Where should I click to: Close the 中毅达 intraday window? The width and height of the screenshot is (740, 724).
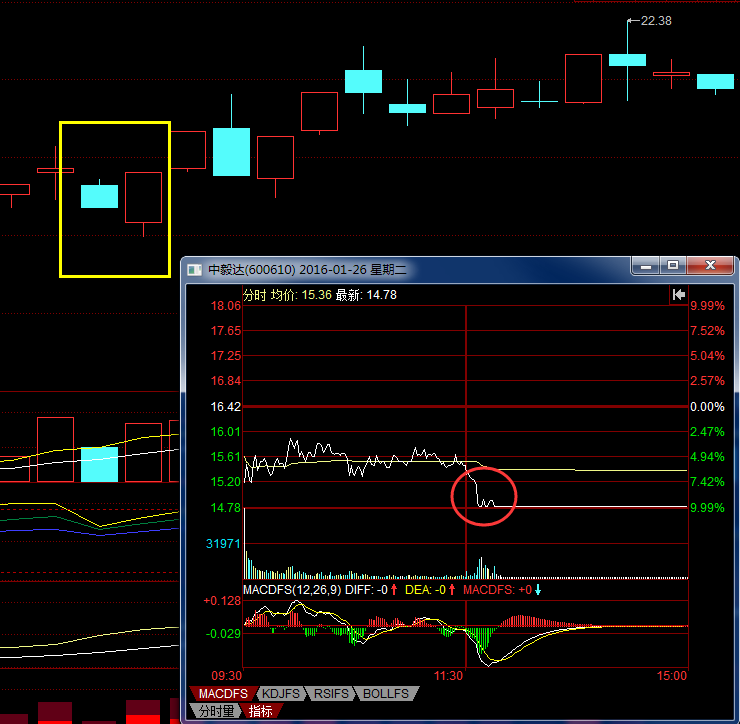710,266
